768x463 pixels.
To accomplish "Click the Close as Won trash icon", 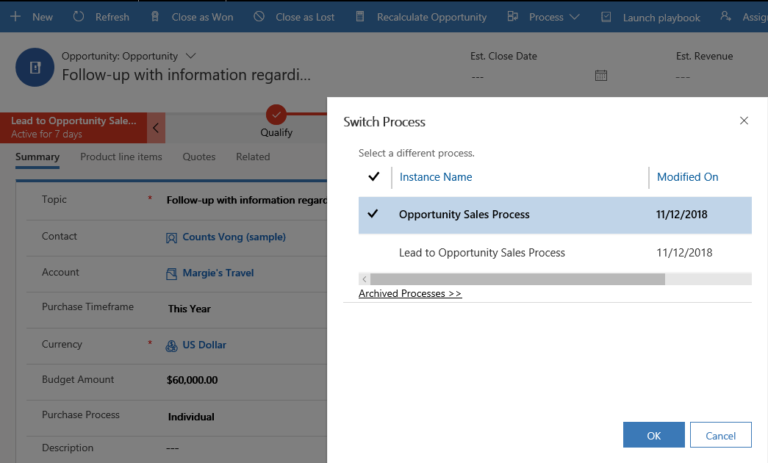I will coord(154,17).
